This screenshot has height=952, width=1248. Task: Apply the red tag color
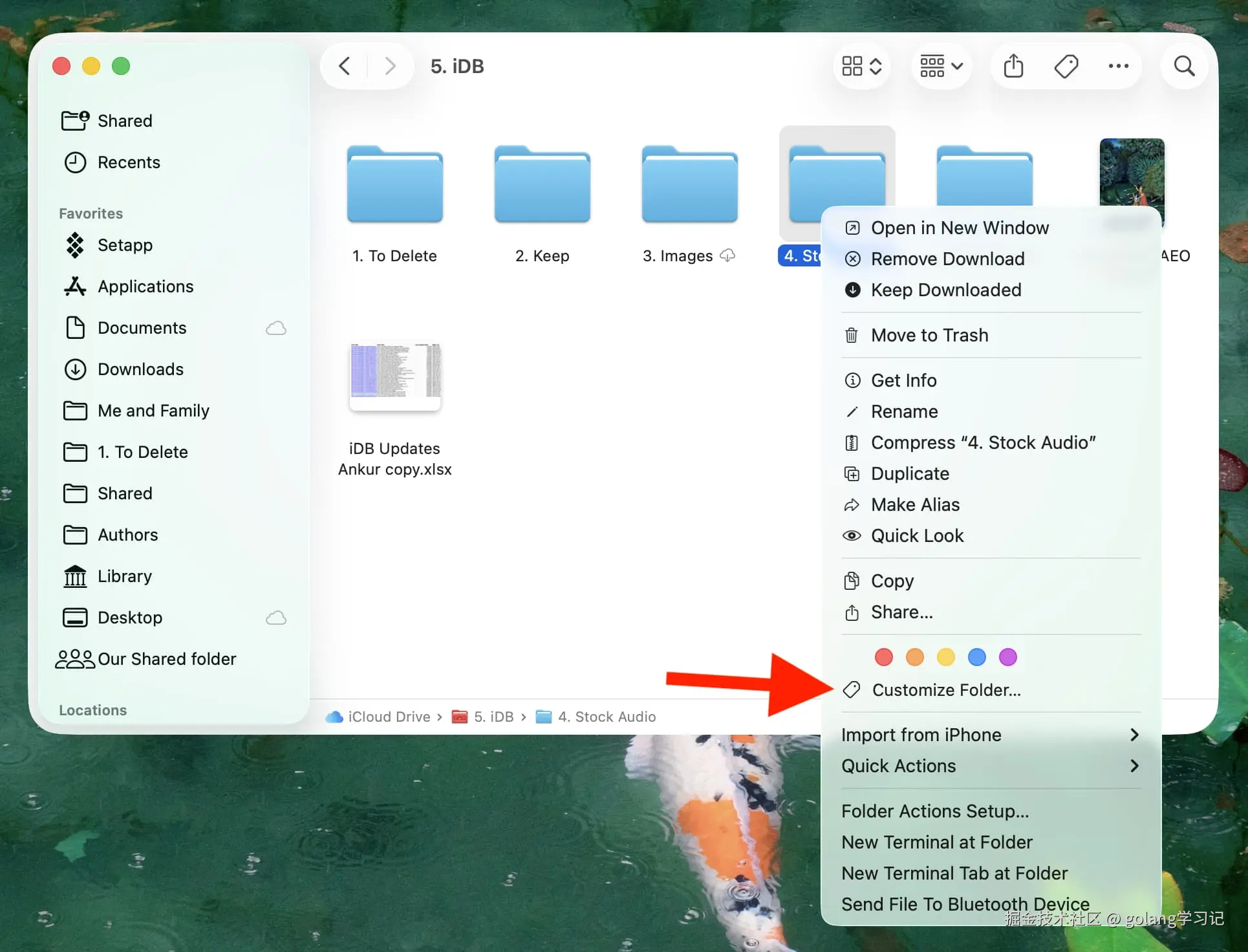(x=883, y=657)
